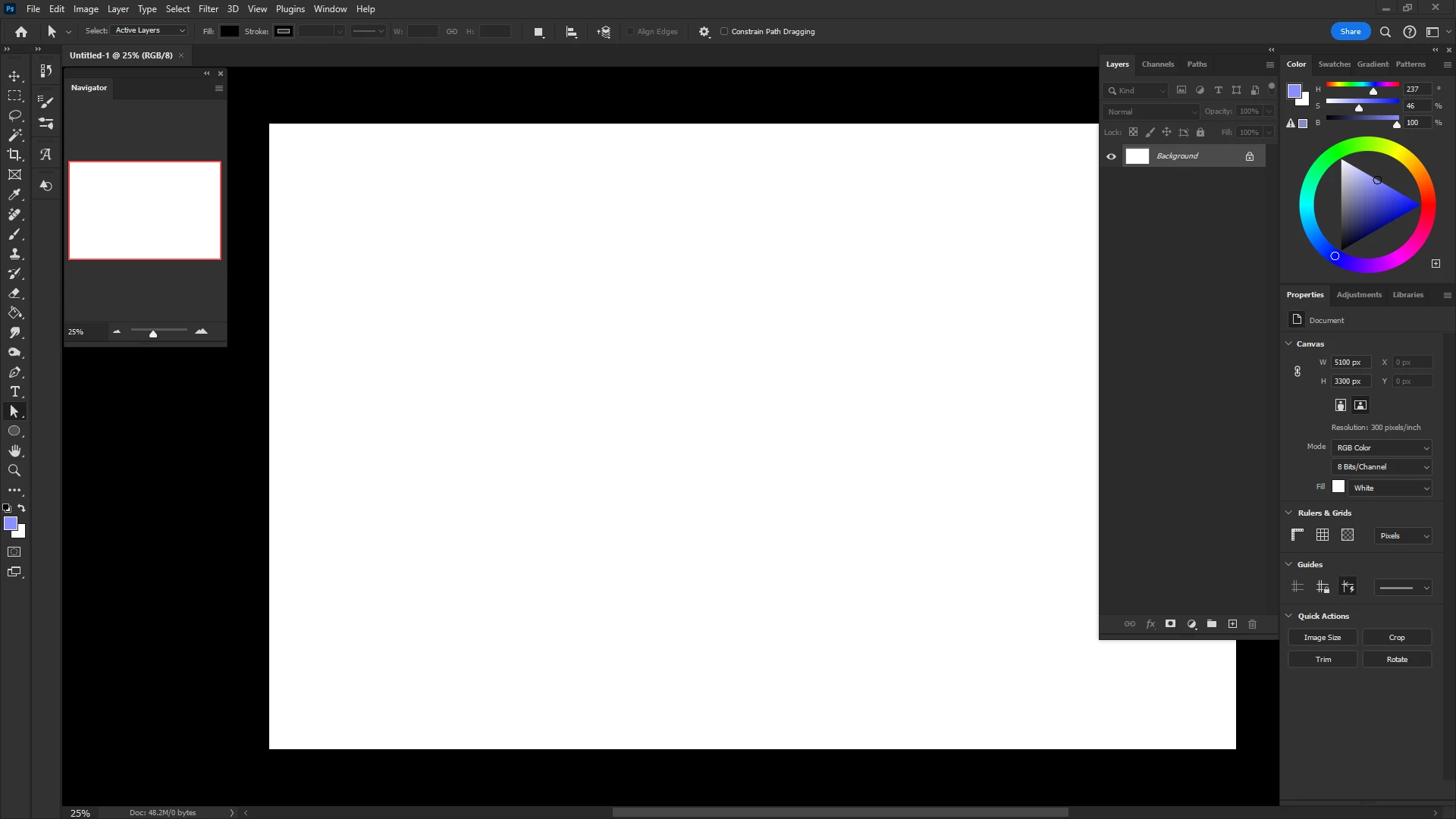Select the Horizontal Type tool
Screen dimensions: 1456x819
pyautogui.click(x=14, y=392)
